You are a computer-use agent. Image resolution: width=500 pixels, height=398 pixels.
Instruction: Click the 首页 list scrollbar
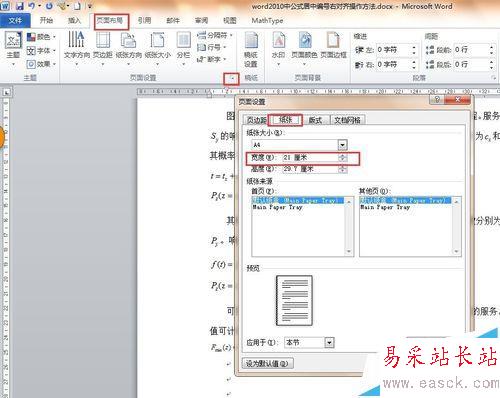coord(349,226)
